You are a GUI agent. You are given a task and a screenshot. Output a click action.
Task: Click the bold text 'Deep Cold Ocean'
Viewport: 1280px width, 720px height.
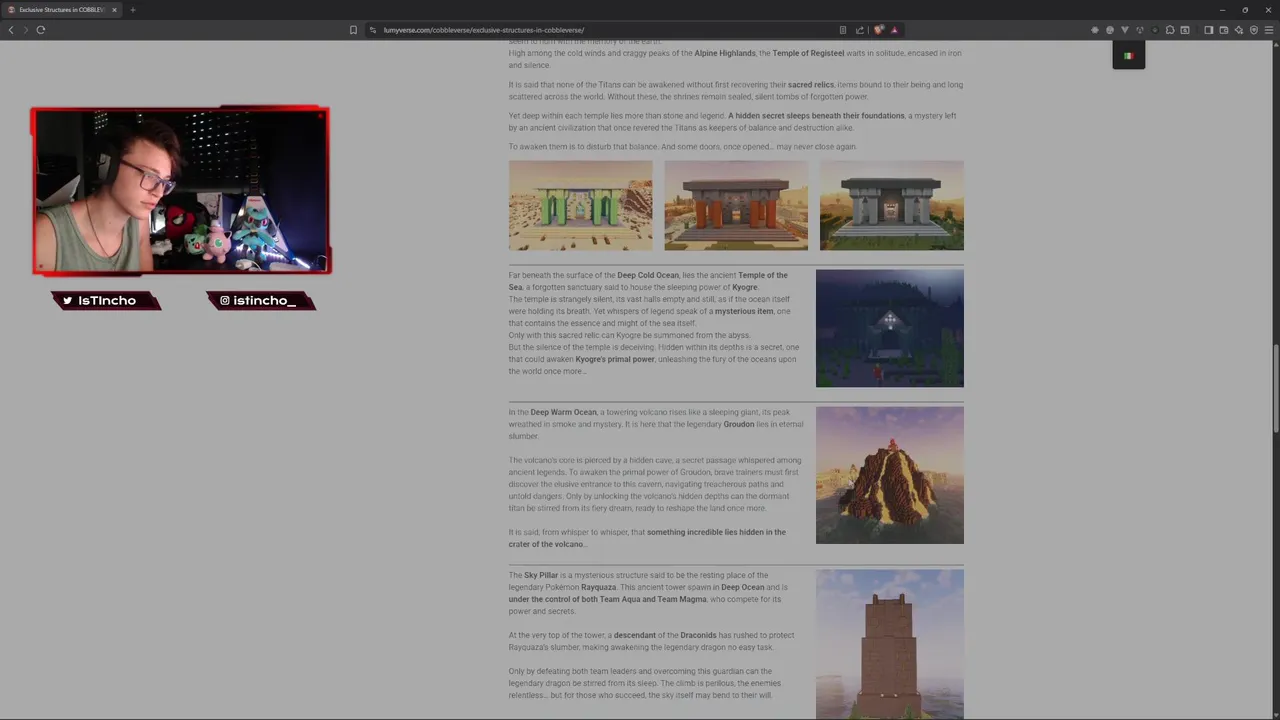(648, 275)
